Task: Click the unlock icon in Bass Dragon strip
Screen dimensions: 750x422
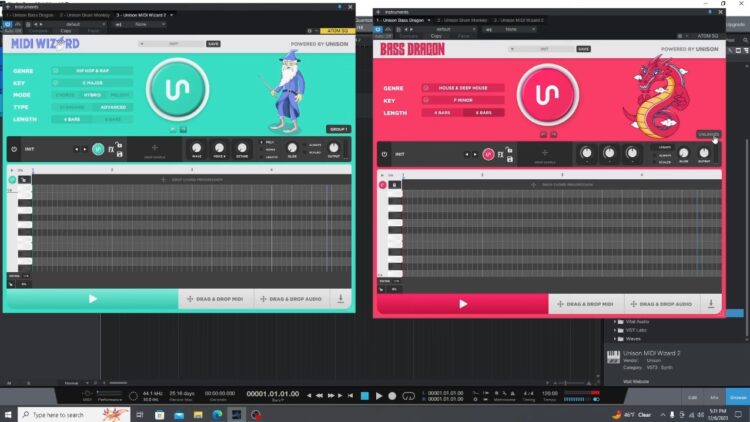Action: (x=509, y=150)
